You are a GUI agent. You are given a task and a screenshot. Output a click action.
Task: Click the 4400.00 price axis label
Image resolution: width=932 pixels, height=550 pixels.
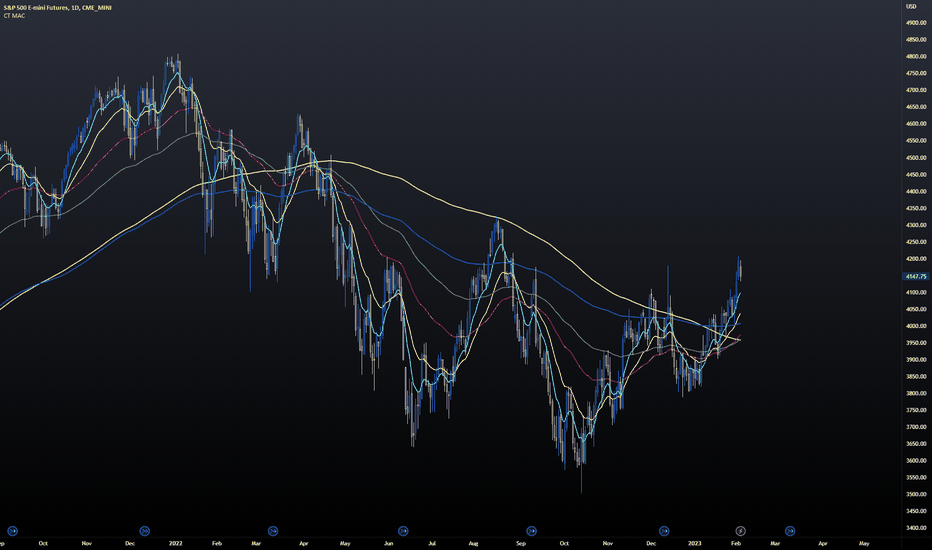click(916, 191)
